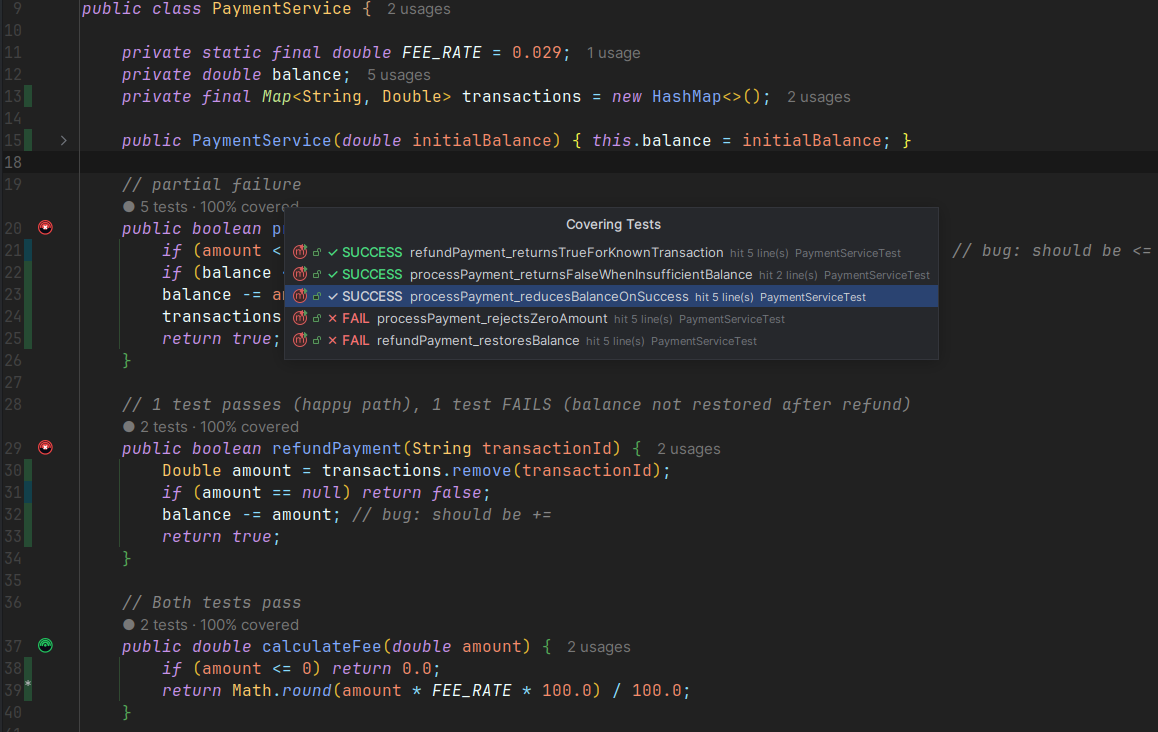Select test processPayment_returnsFalseWhenInsufficientBalance in Covering Tests

611,275
